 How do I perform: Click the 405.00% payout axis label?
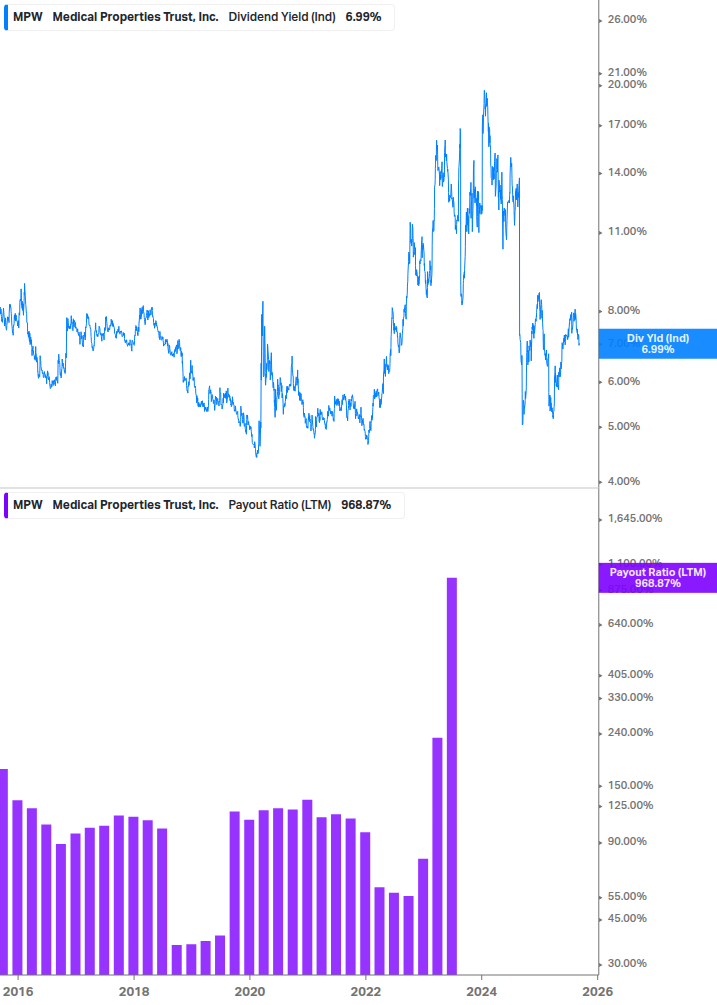630,674
